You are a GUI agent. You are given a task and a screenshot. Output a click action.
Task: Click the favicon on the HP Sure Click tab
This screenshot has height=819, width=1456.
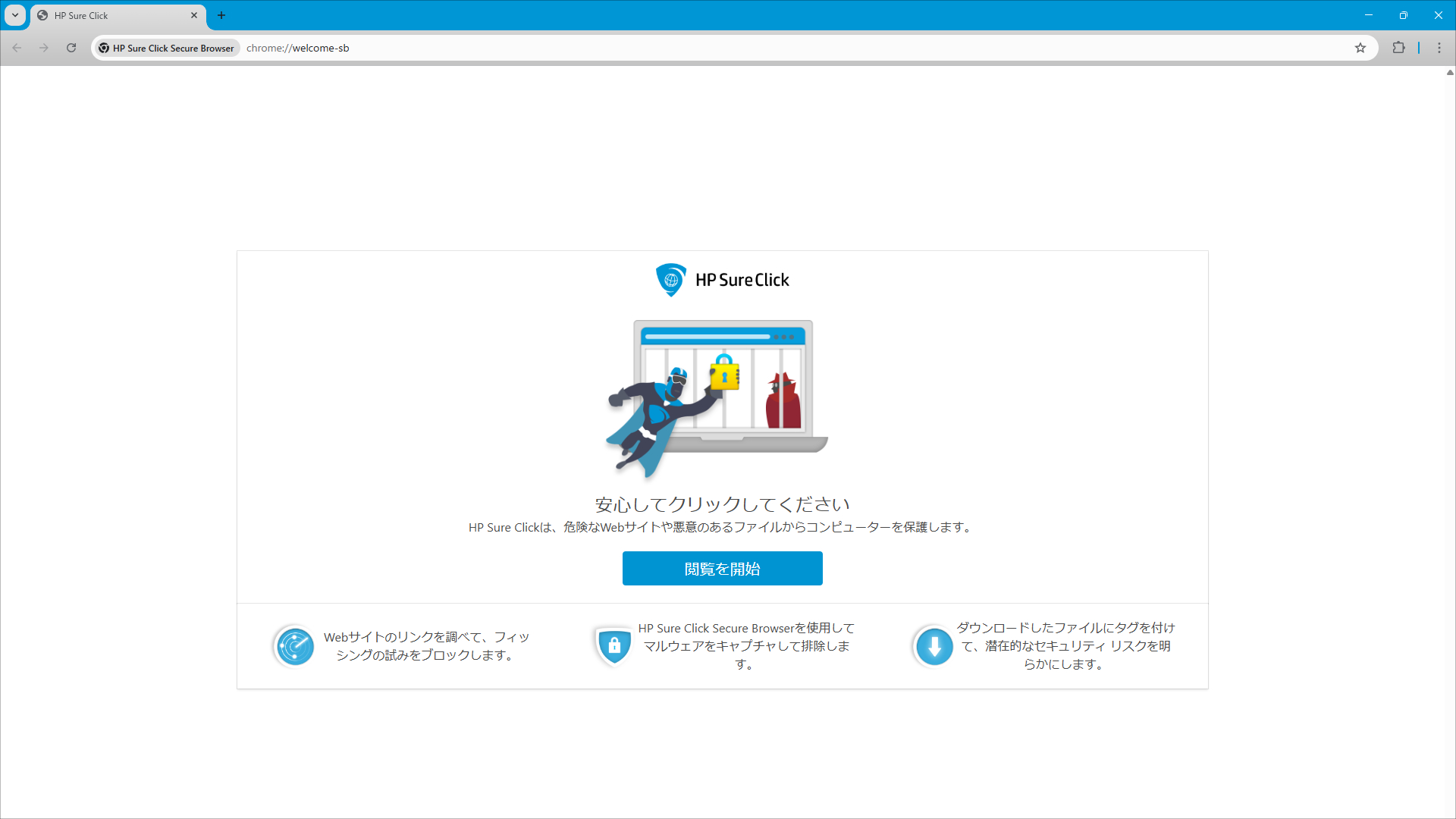click(42, 15)
